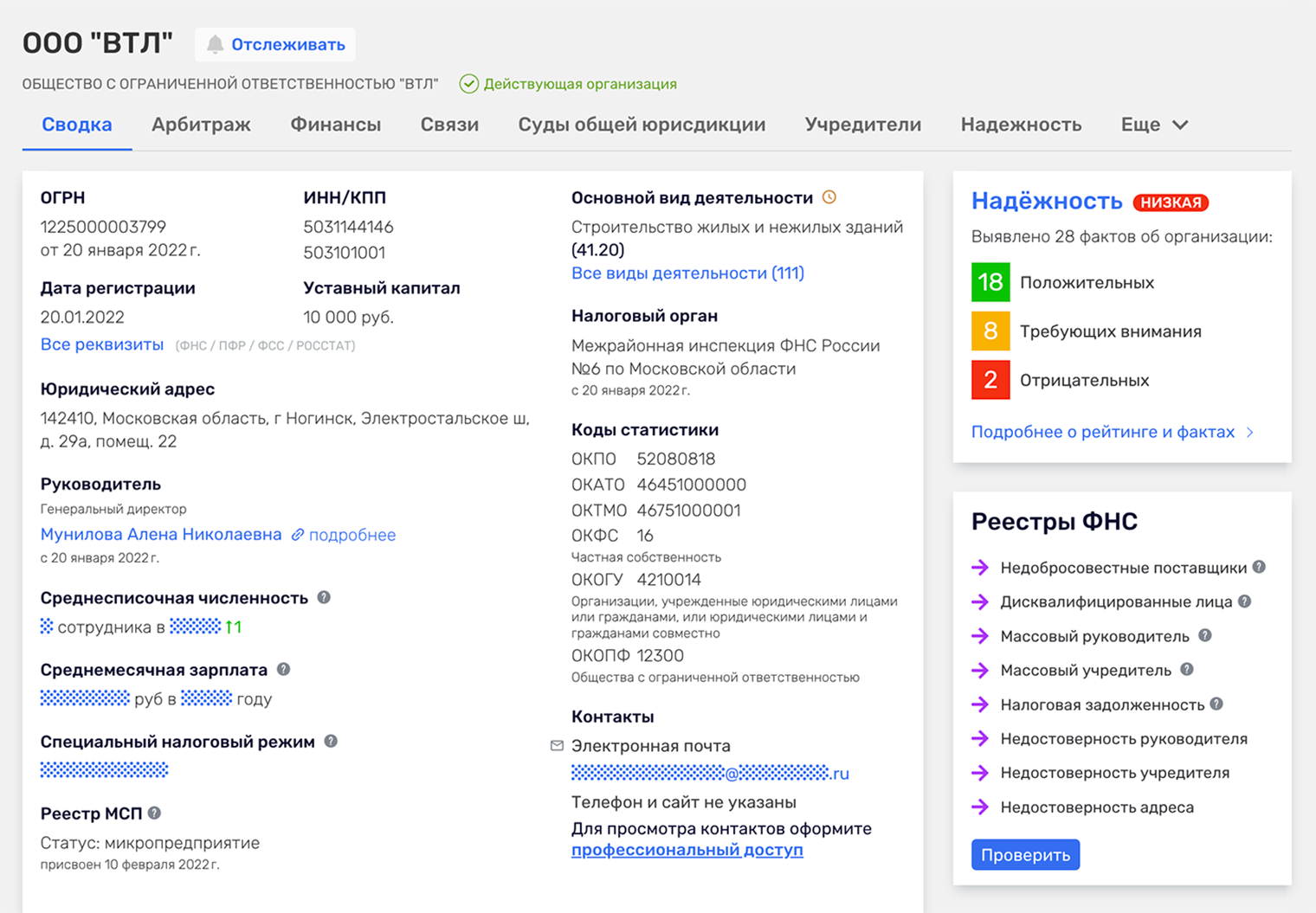Open профессиональный доступ link
This screenshot has height=913, width=1316.
[687, 850]
